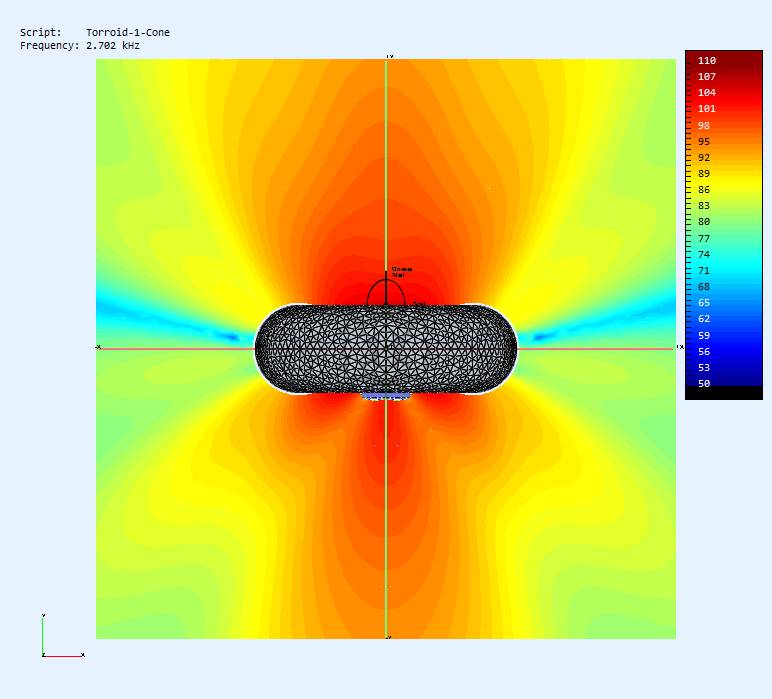Screen dimensions: 772x699
Task: Click the 53 label on color scale
Action: point(704,368)
